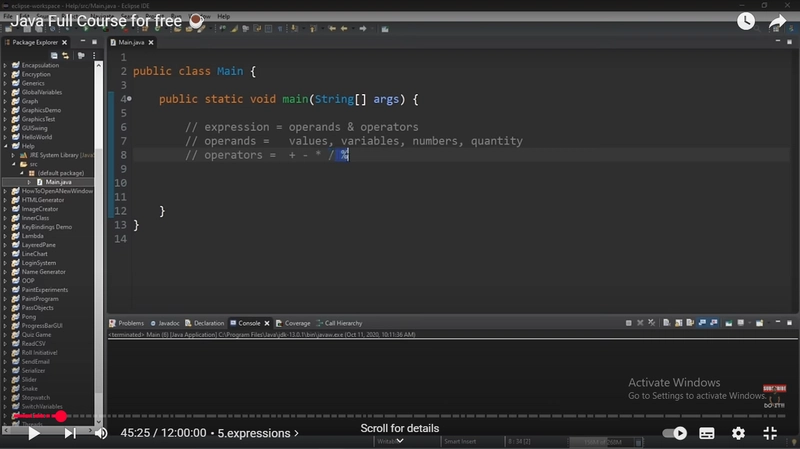The height and width of the screenshot is (449, 800).
Task: Expand the JRE System Library node
Action: [13, 155]
